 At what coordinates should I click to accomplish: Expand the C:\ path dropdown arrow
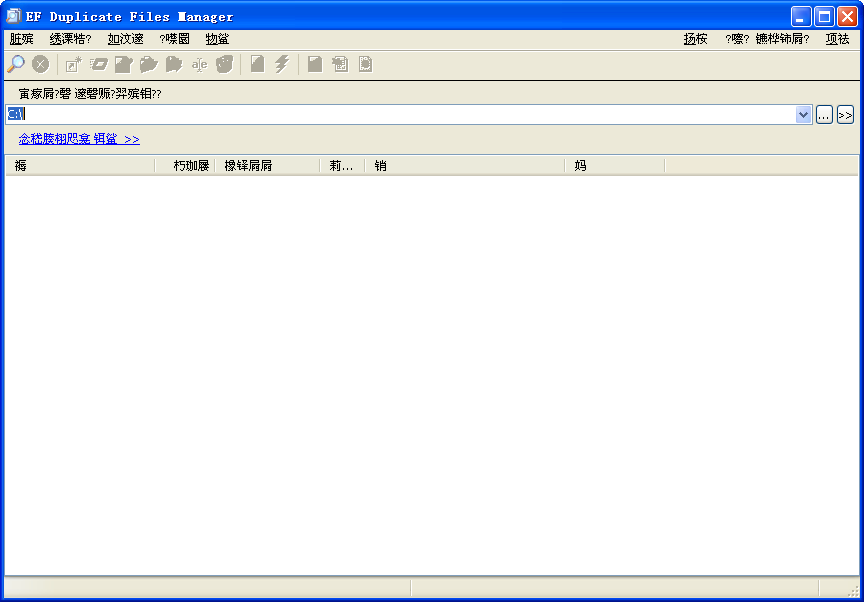[803, 115]
